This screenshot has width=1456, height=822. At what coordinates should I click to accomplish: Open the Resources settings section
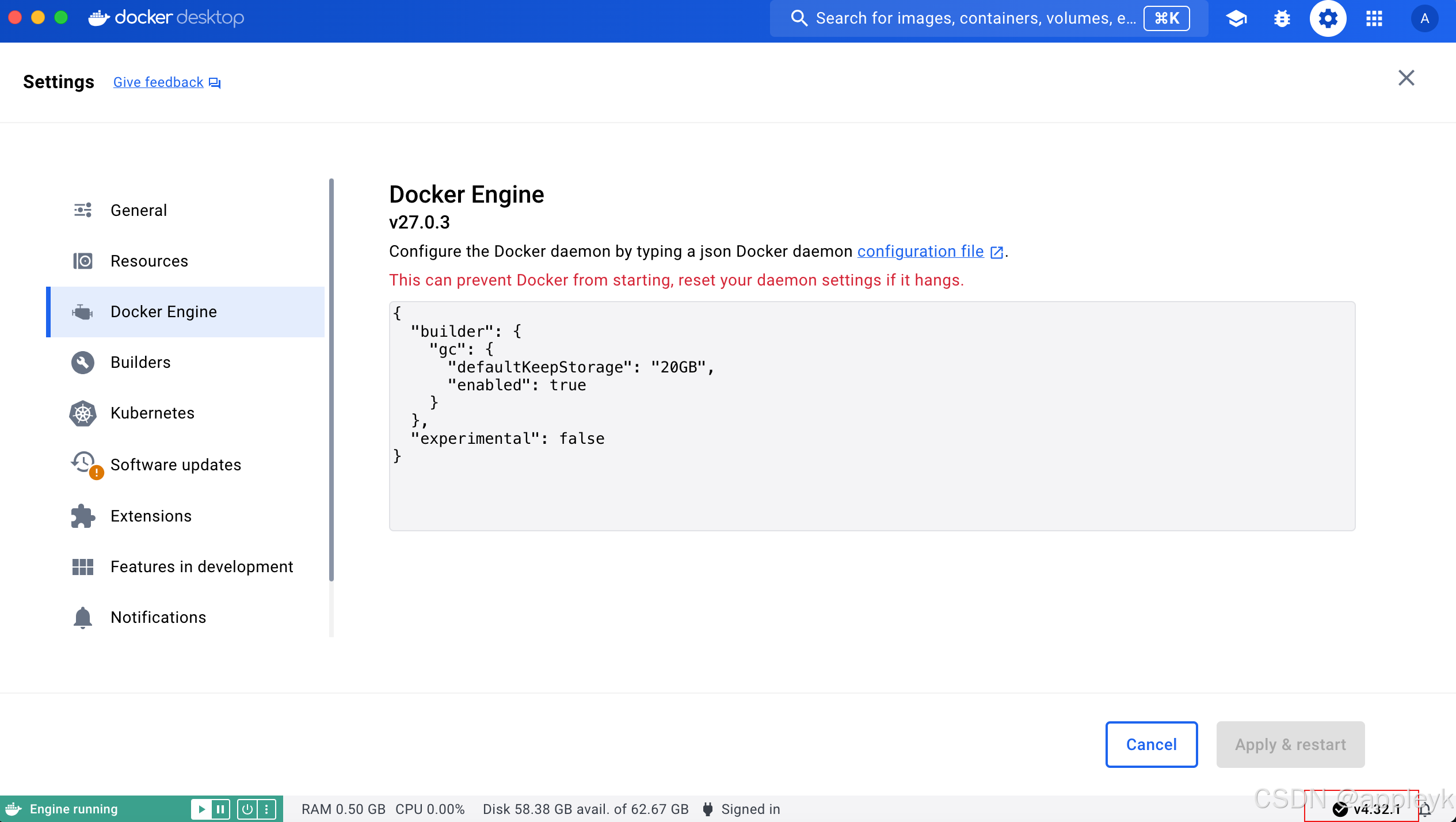(149, 261)
